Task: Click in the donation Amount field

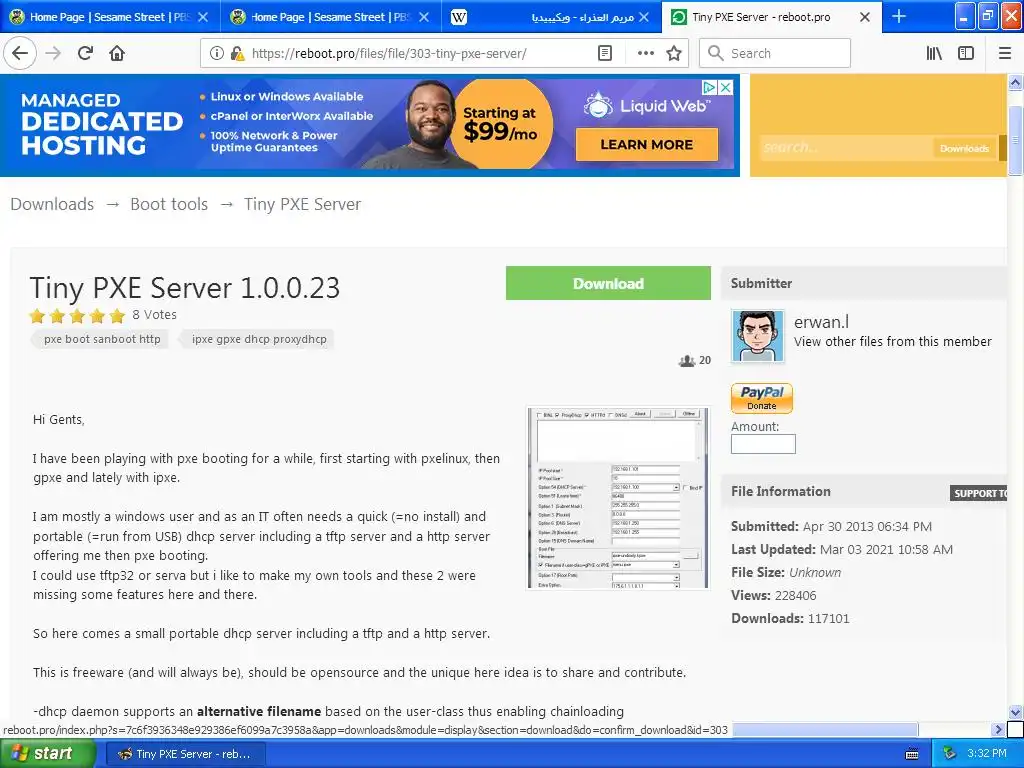Action: [763, 444]
